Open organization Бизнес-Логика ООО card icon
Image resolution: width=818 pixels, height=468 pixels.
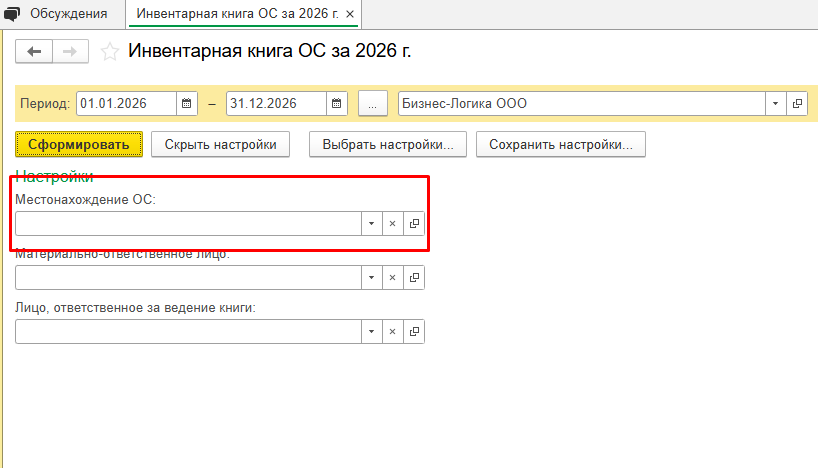(x=797, y=103)
